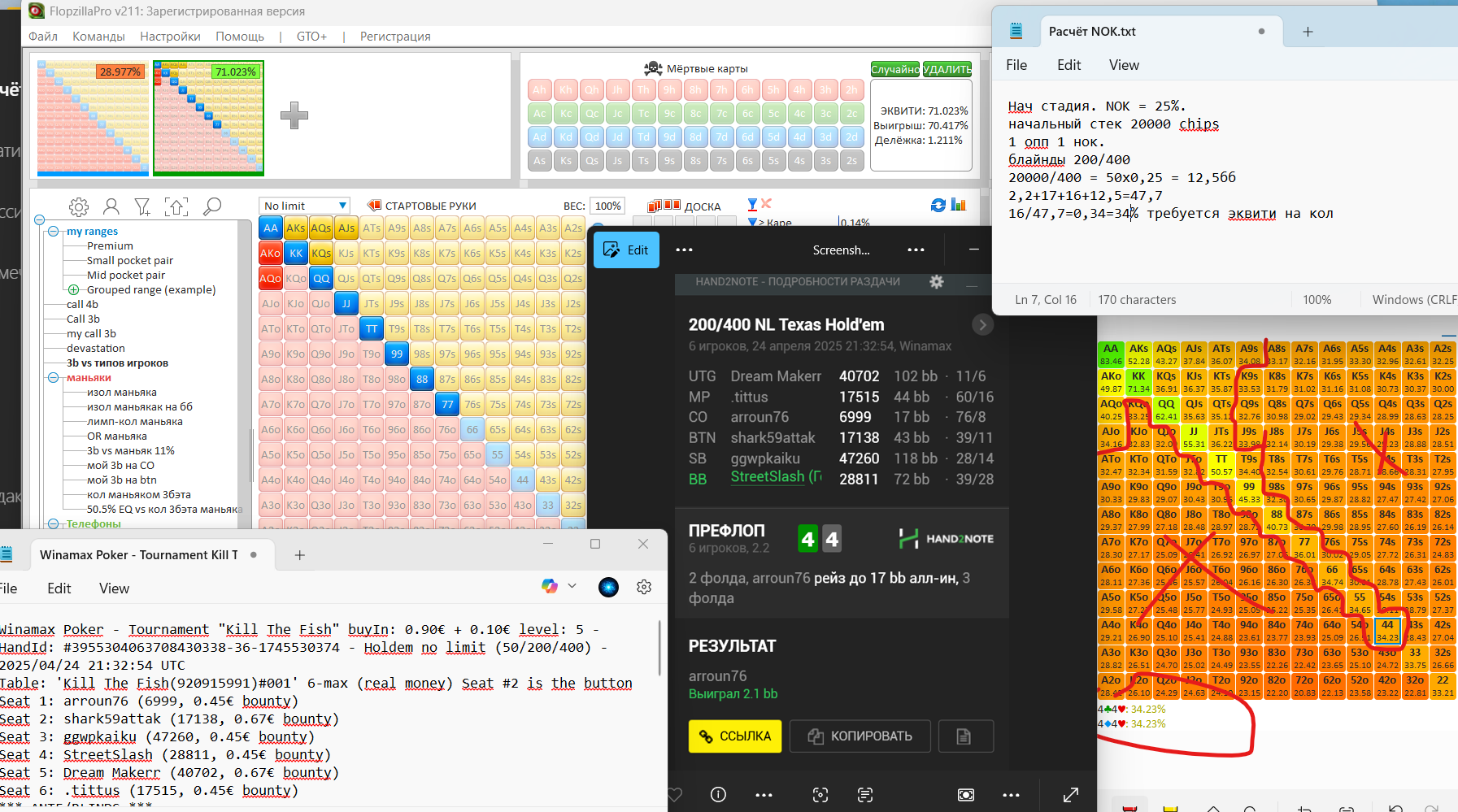Toggle dead card 7h
The width and height of the screenshot is (1458, 812).
(x=721, y=90)
